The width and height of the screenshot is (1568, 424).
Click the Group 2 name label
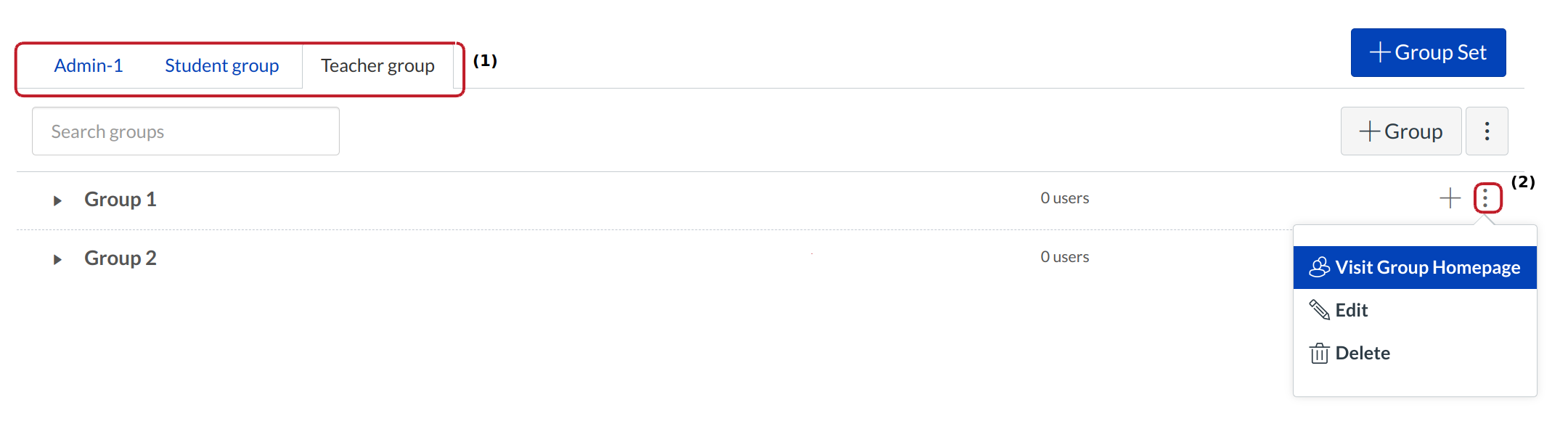(121, 258)
